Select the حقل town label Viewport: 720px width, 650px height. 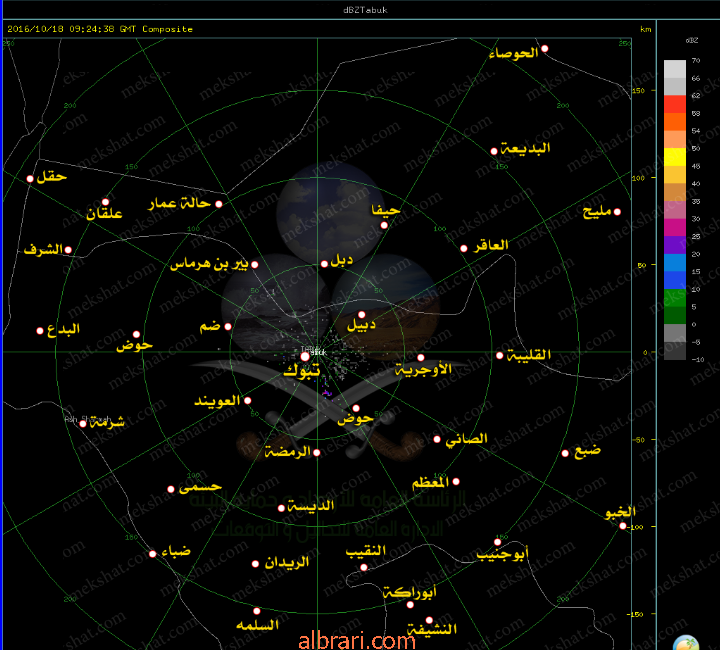(x=51, y=176)
